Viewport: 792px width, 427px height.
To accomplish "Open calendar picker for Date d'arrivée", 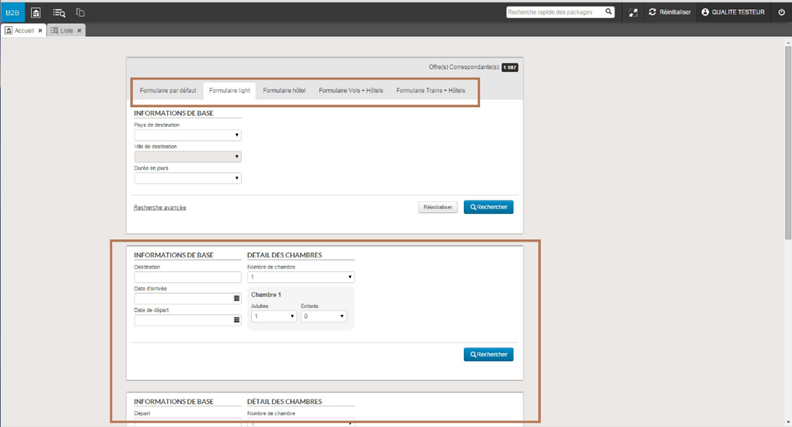I will tap(237, 298).
